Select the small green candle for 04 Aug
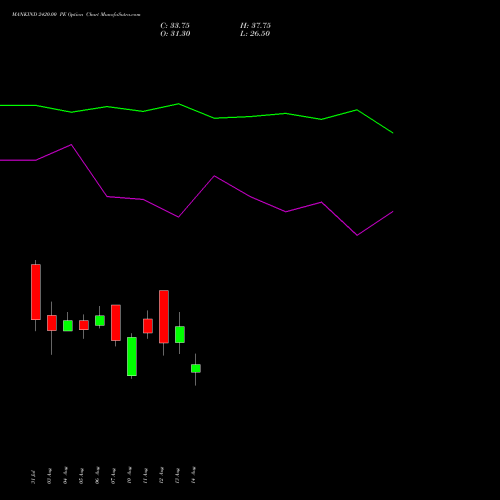Image resolution: width=500 pixels, height=500 pixels. (68, 325)
